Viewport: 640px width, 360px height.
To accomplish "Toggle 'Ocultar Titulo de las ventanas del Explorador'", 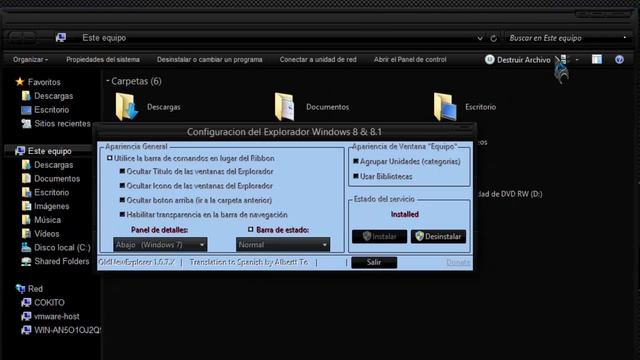I will click(x=122, y=171).
